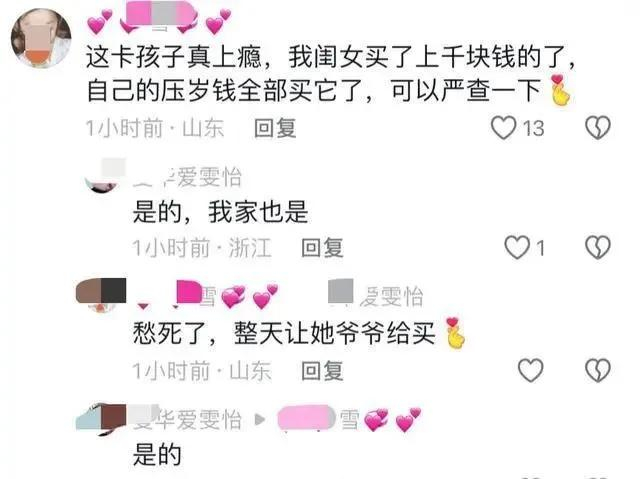Open the top commenter's avatar
This screenshot has height=479, width=640.
41,38
